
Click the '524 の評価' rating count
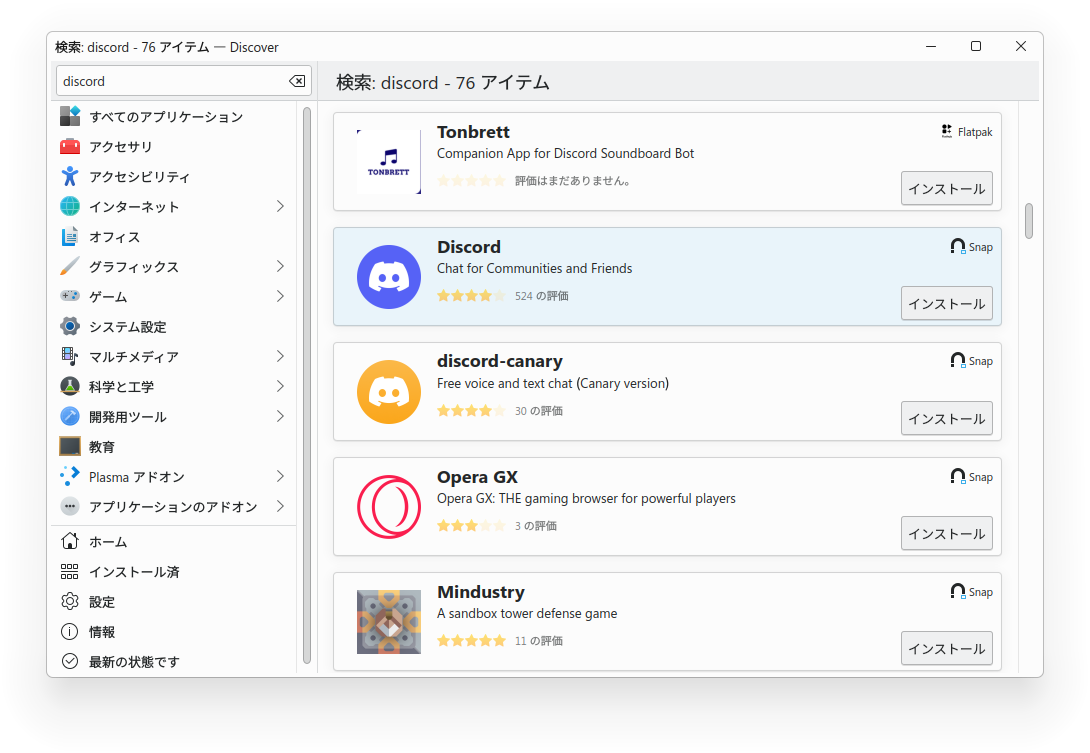pyautogui.click(x=542, y=296)
